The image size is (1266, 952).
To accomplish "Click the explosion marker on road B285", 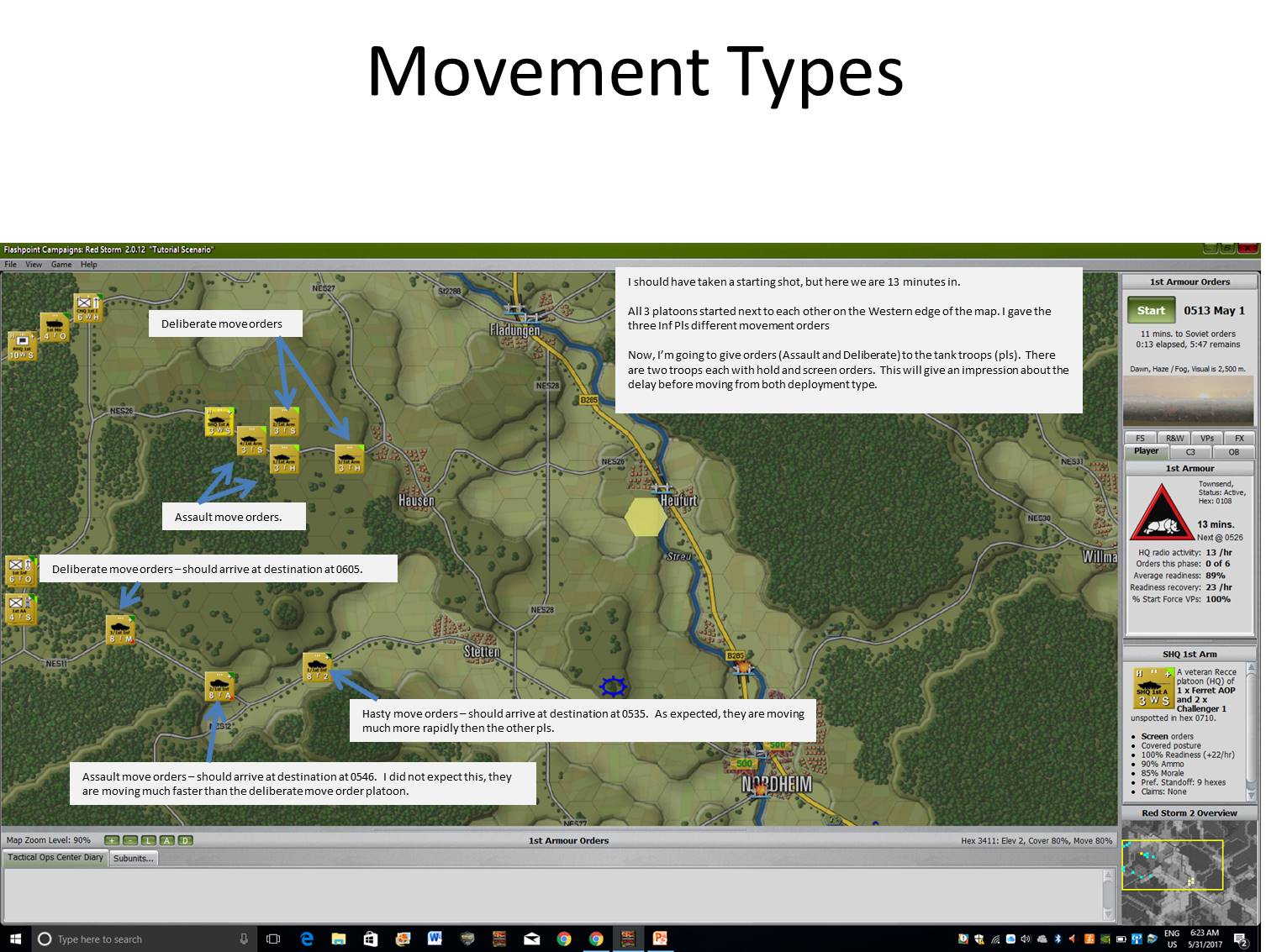I will 743,668.
